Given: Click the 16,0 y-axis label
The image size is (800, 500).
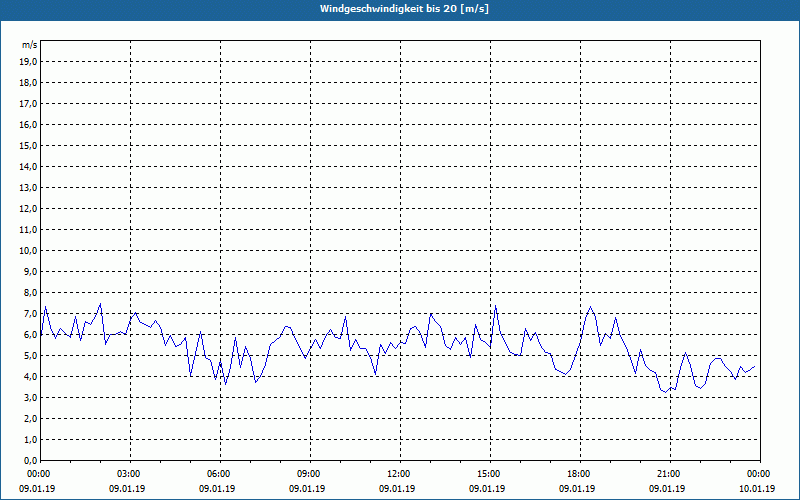Looking at the screenshot, I should click(x=28, y=124).
